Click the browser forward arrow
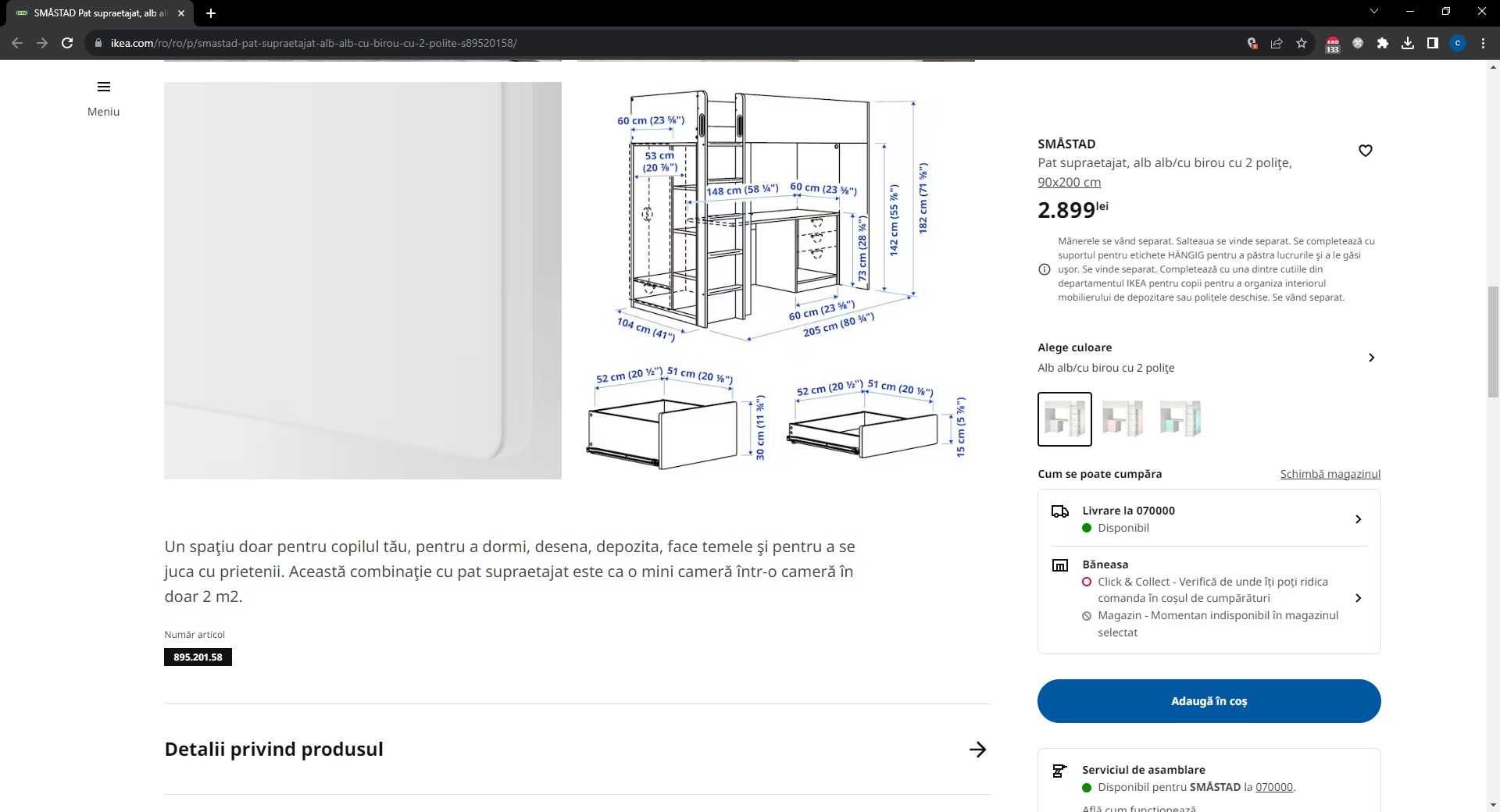Image resolution: width=1500 pixels, height=812 pixels. [42, 43]
